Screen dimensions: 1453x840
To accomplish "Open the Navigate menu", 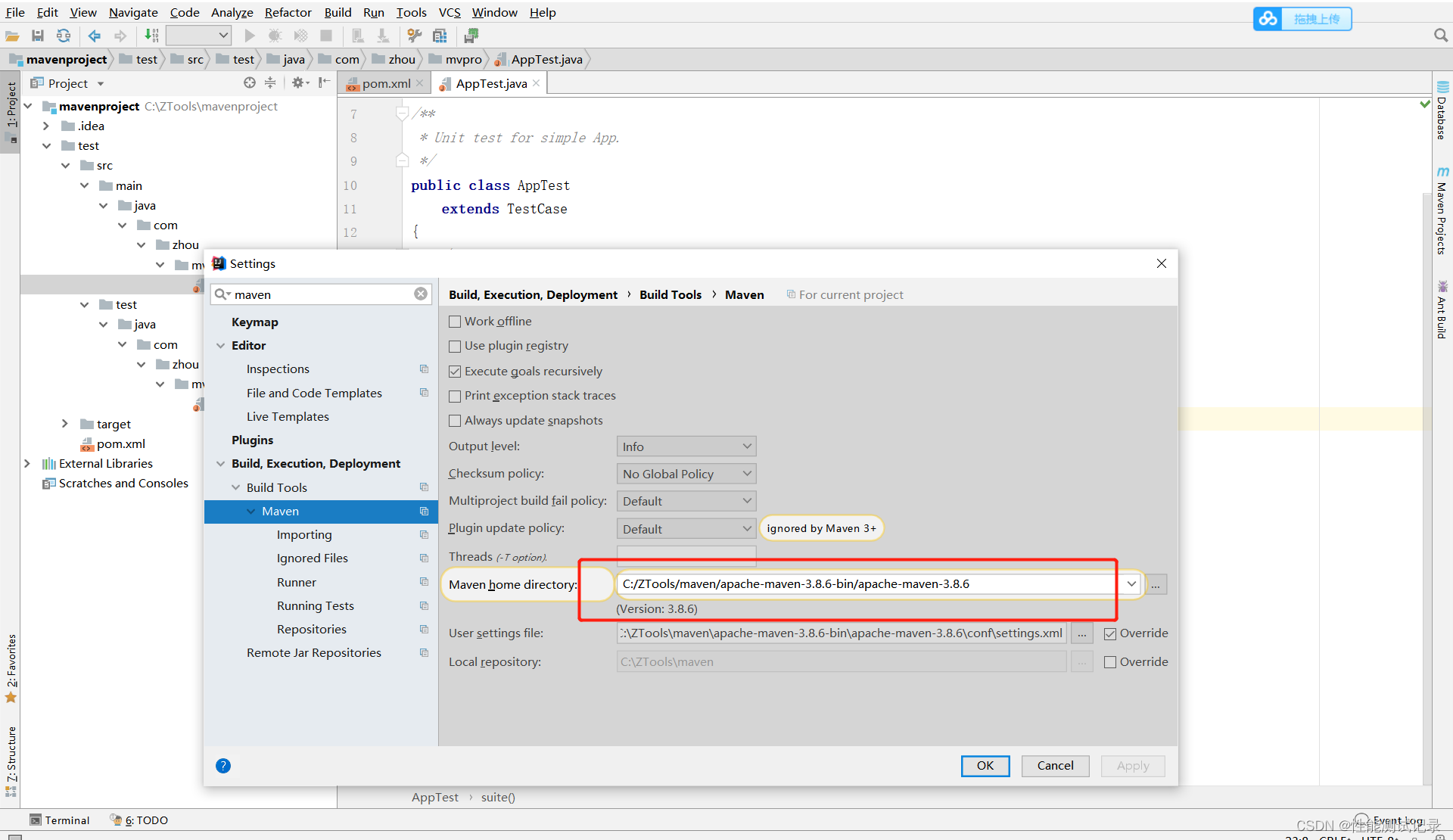I will tap(133, 12).
